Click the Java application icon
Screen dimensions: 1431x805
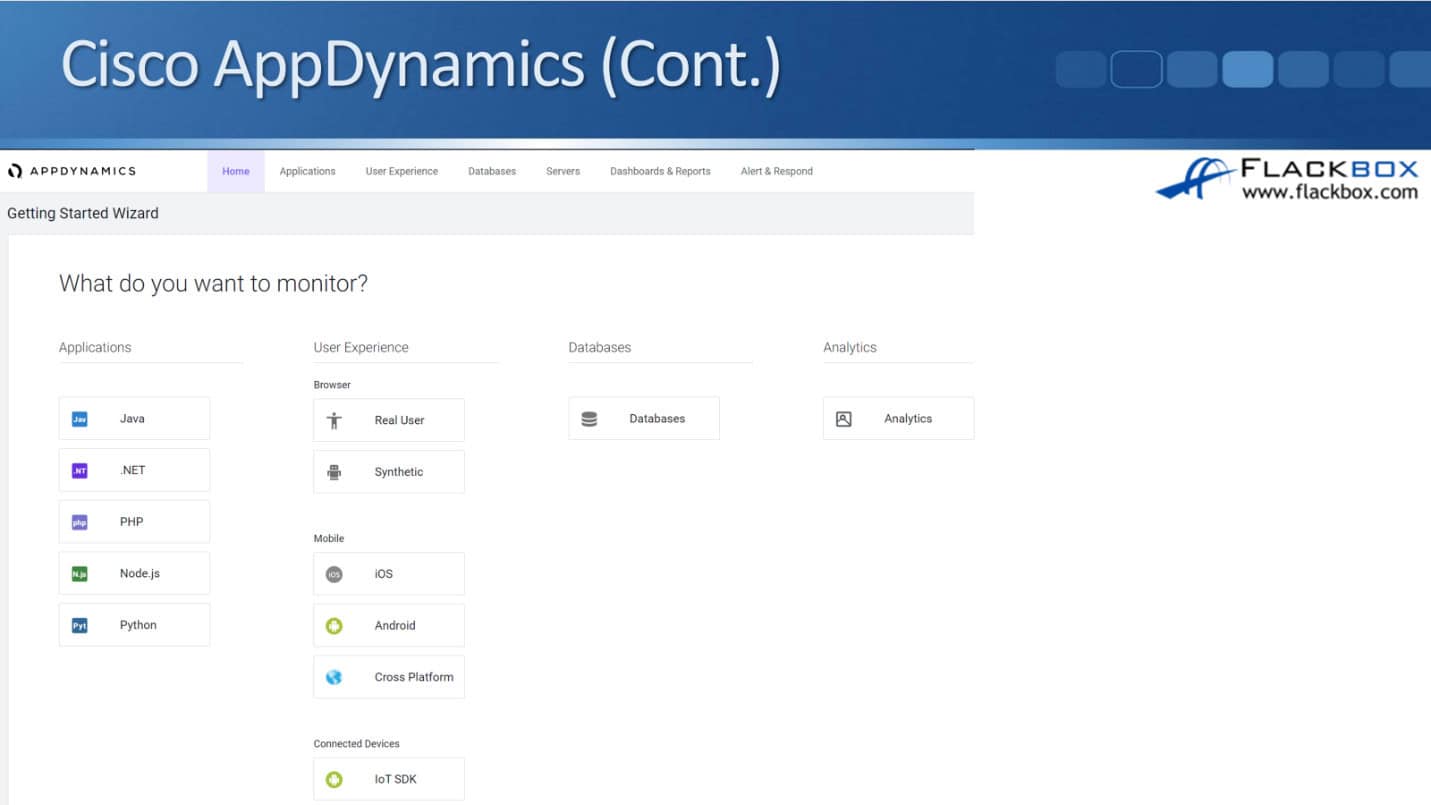tap(80, 419)
